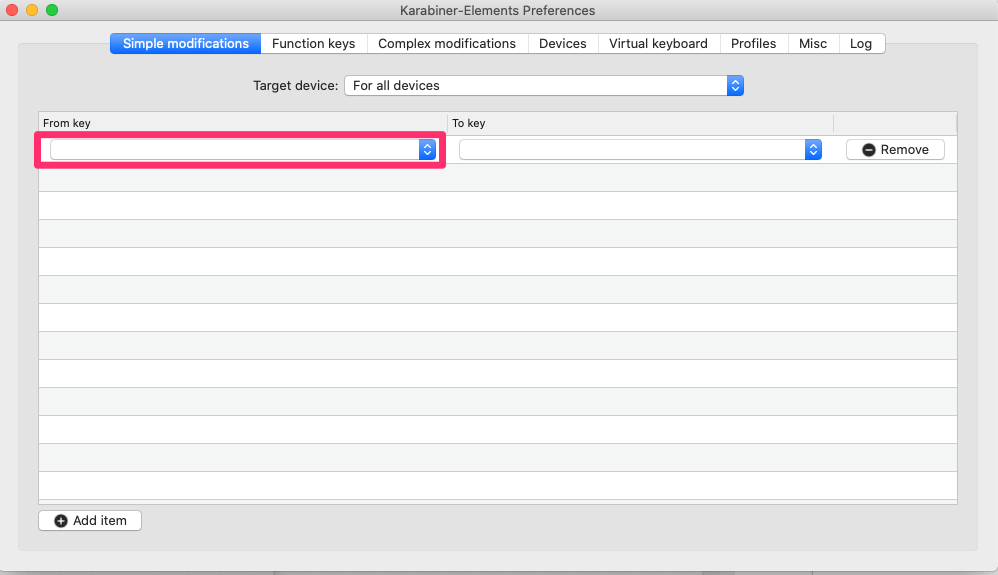View the Log tab
998x575 pixels.
coord(861,43)
